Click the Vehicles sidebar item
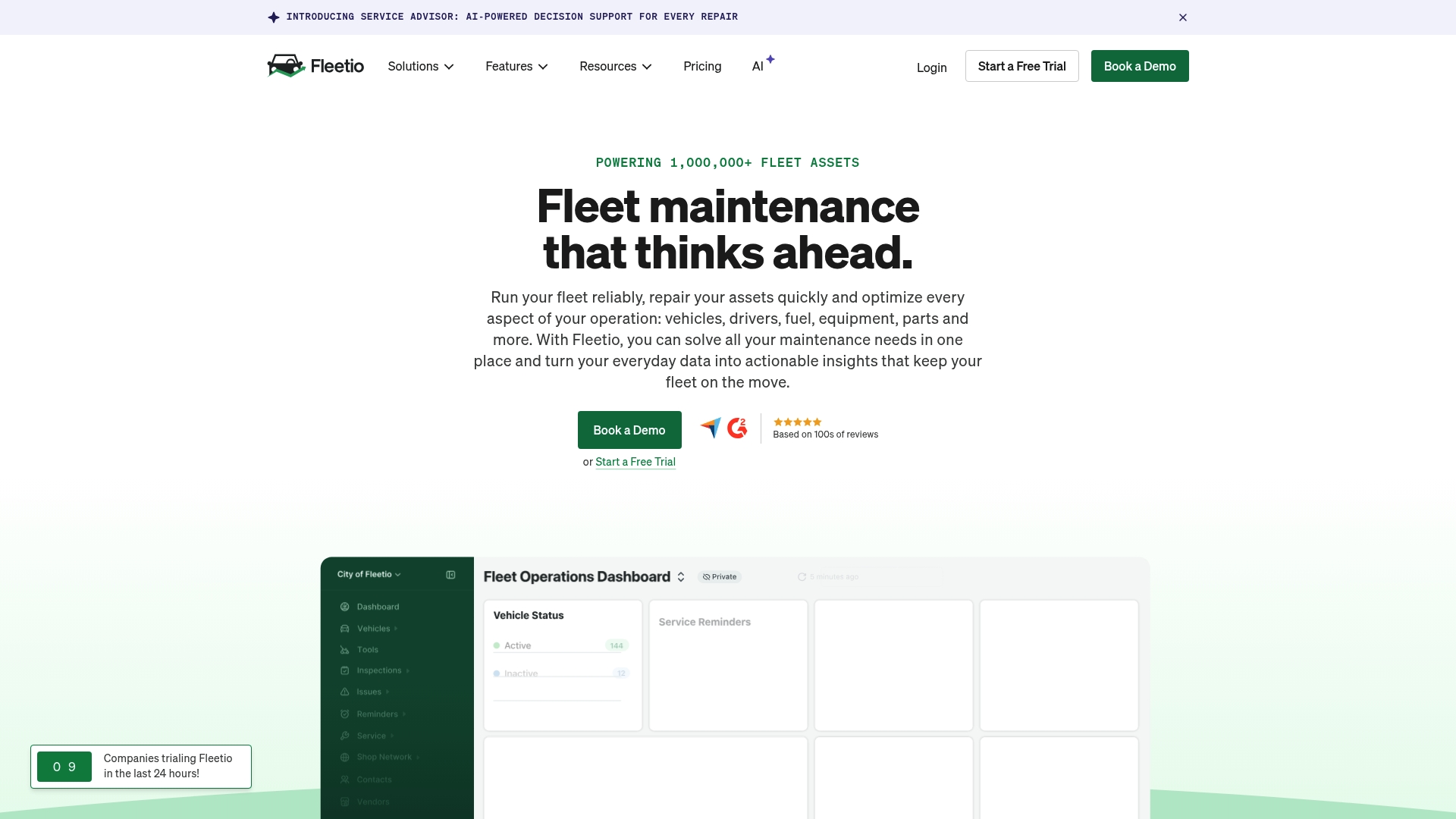 click(x=374, y=629)
